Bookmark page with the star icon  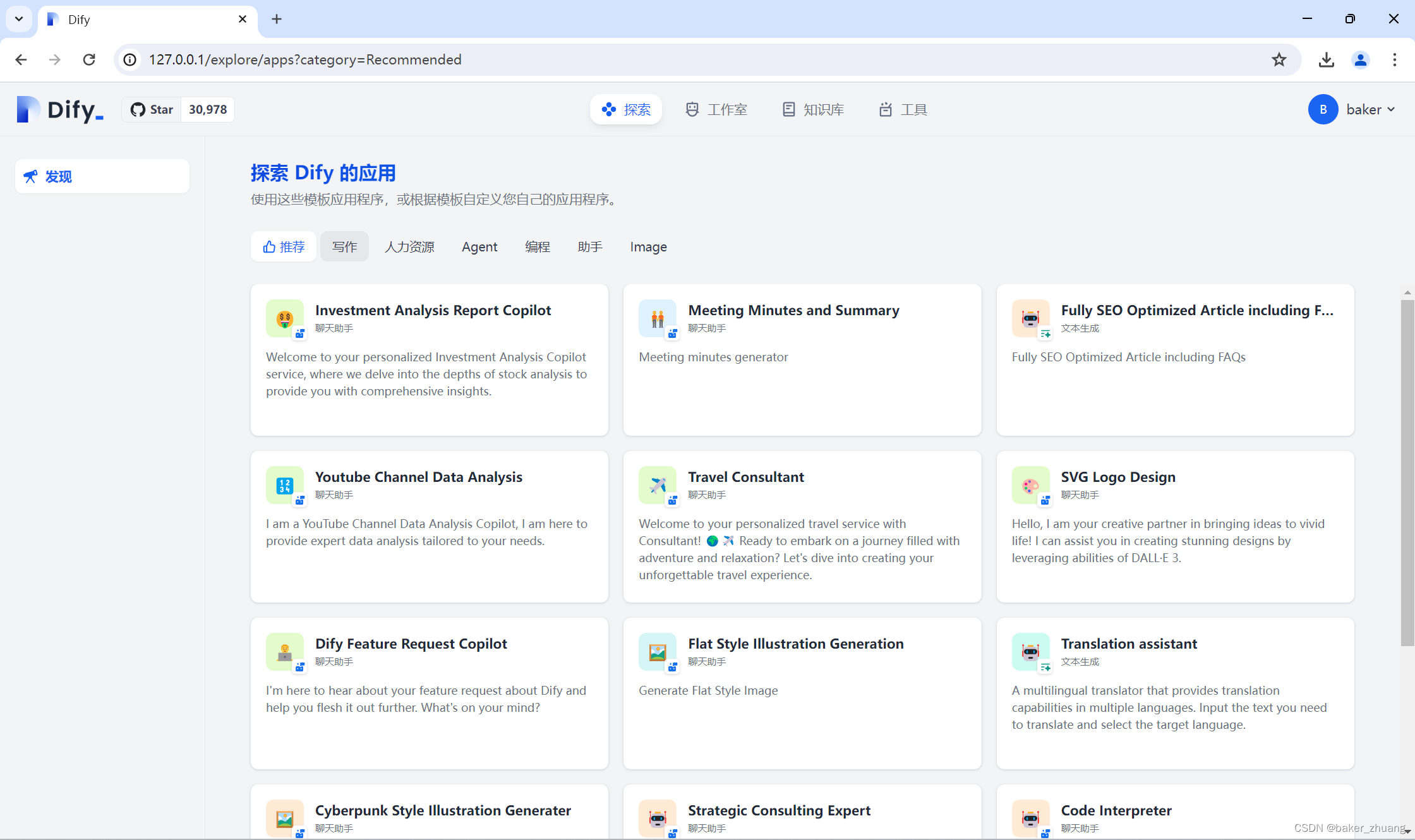pos(1279,59)
